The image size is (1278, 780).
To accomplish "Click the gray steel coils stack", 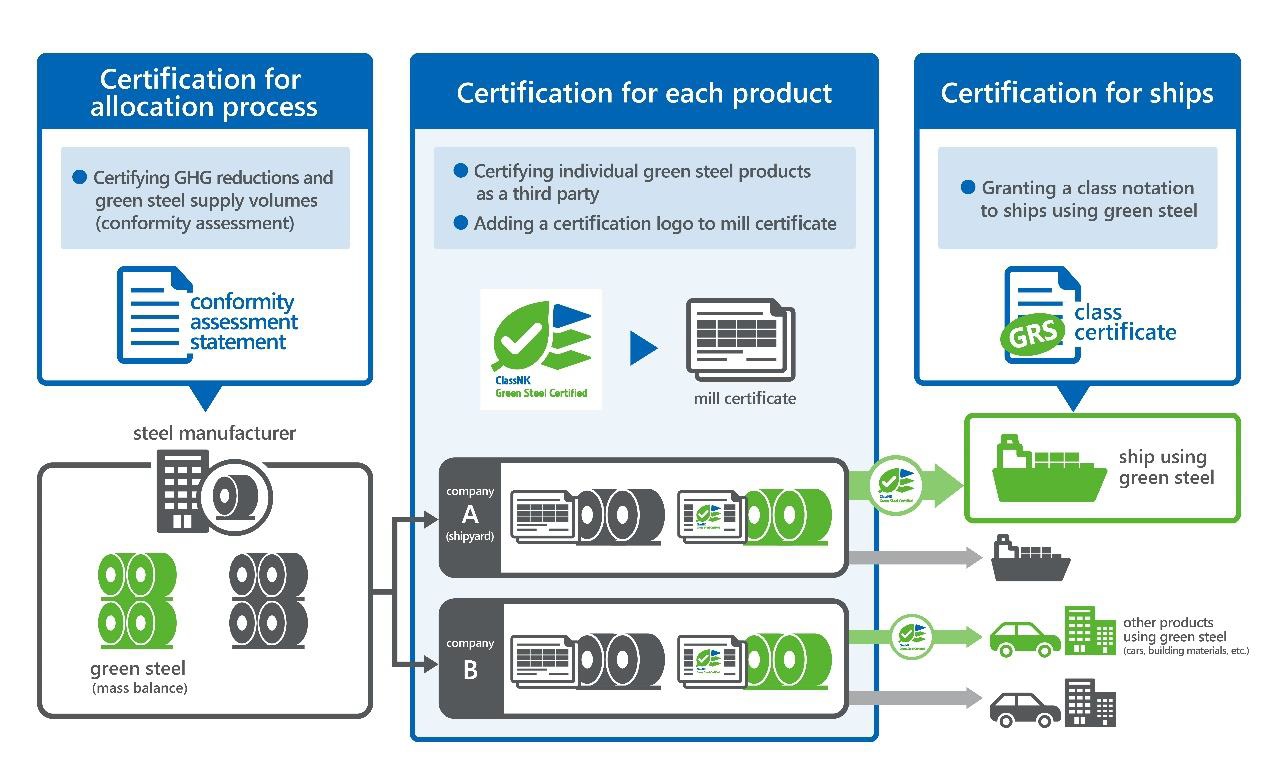I will point(268,599).
